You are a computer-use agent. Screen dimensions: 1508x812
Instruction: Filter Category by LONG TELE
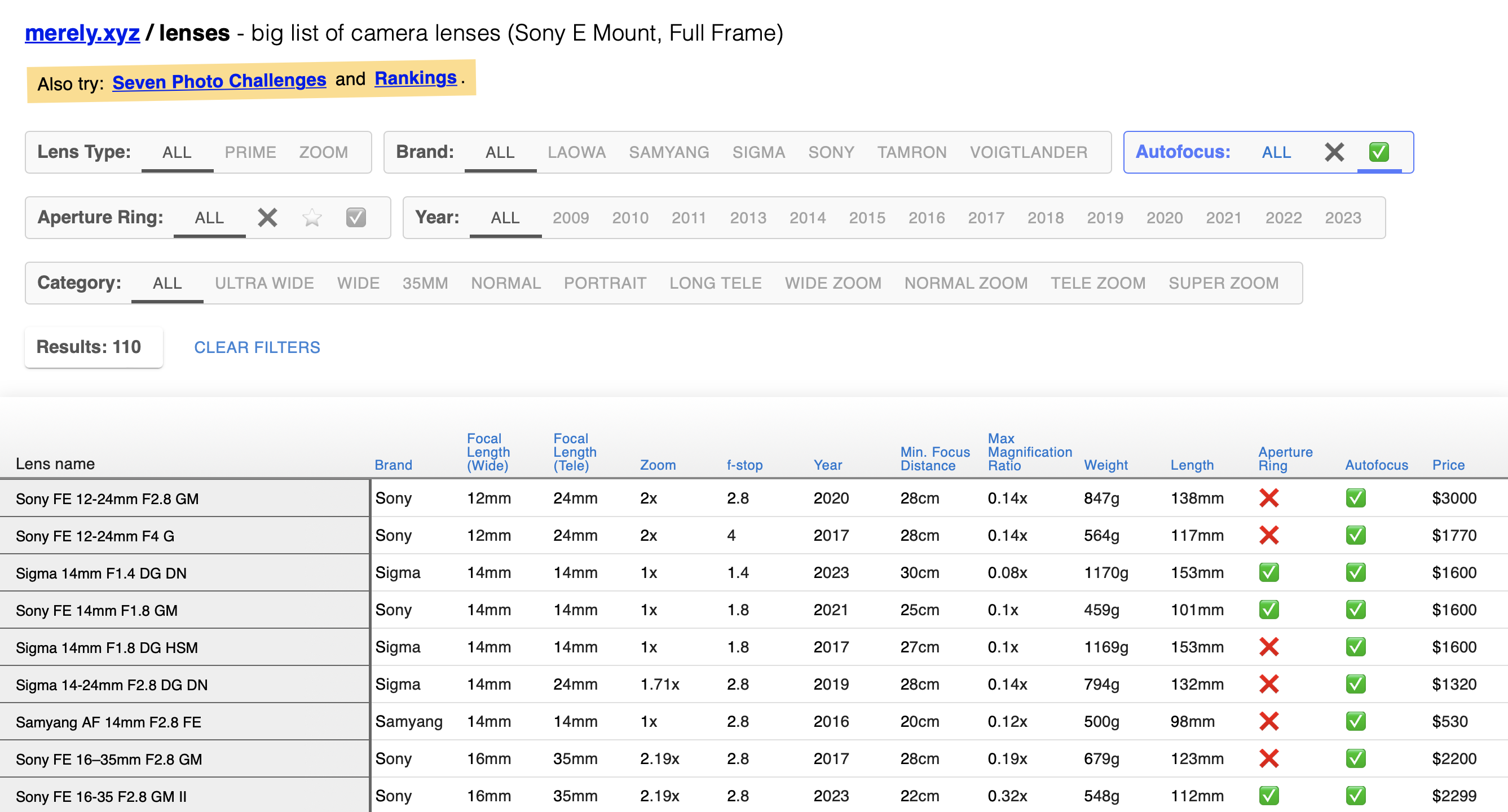(x=715, y=283)
